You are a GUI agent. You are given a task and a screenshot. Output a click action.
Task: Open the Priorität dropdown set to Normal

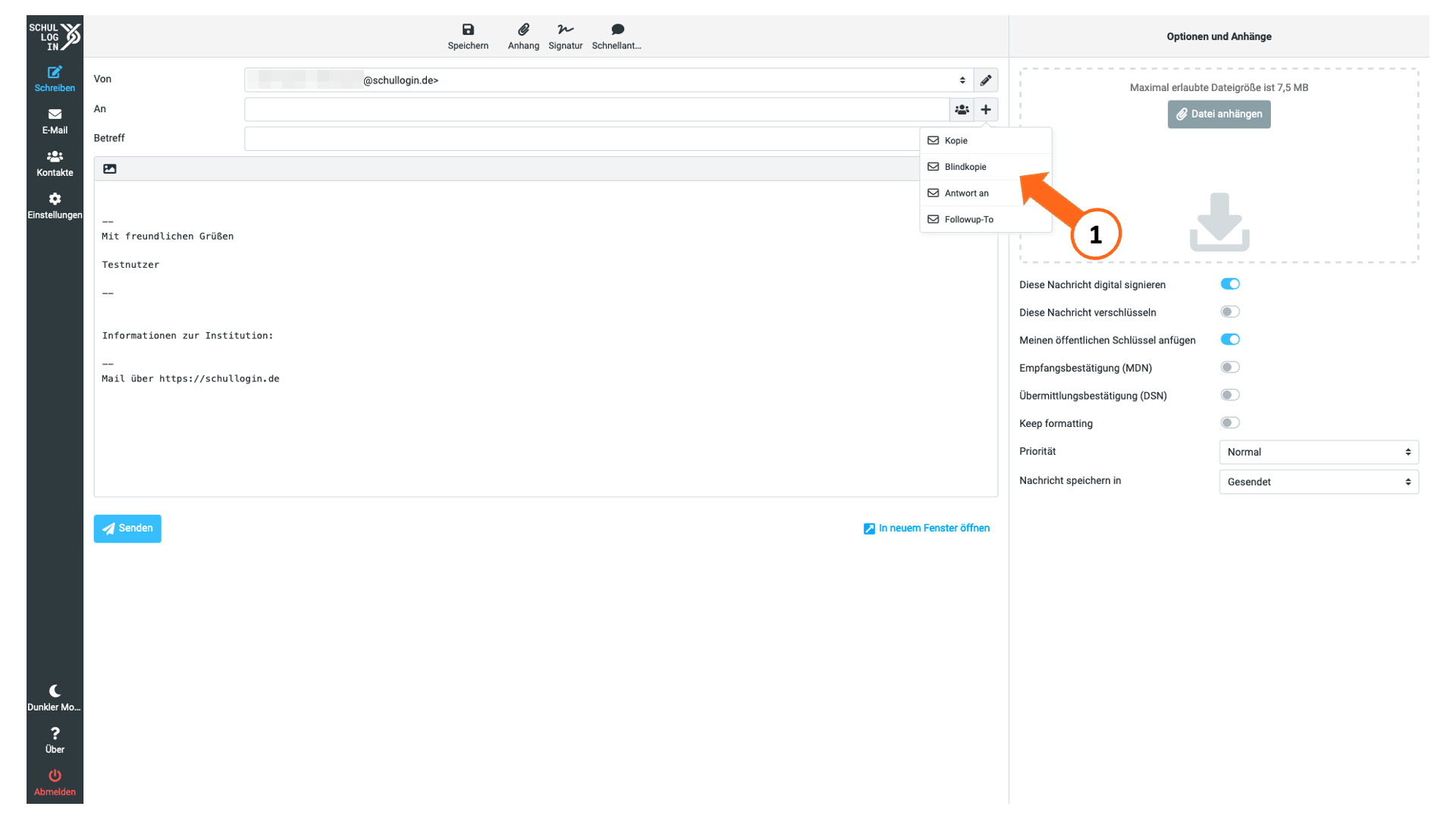(1319, 452)
